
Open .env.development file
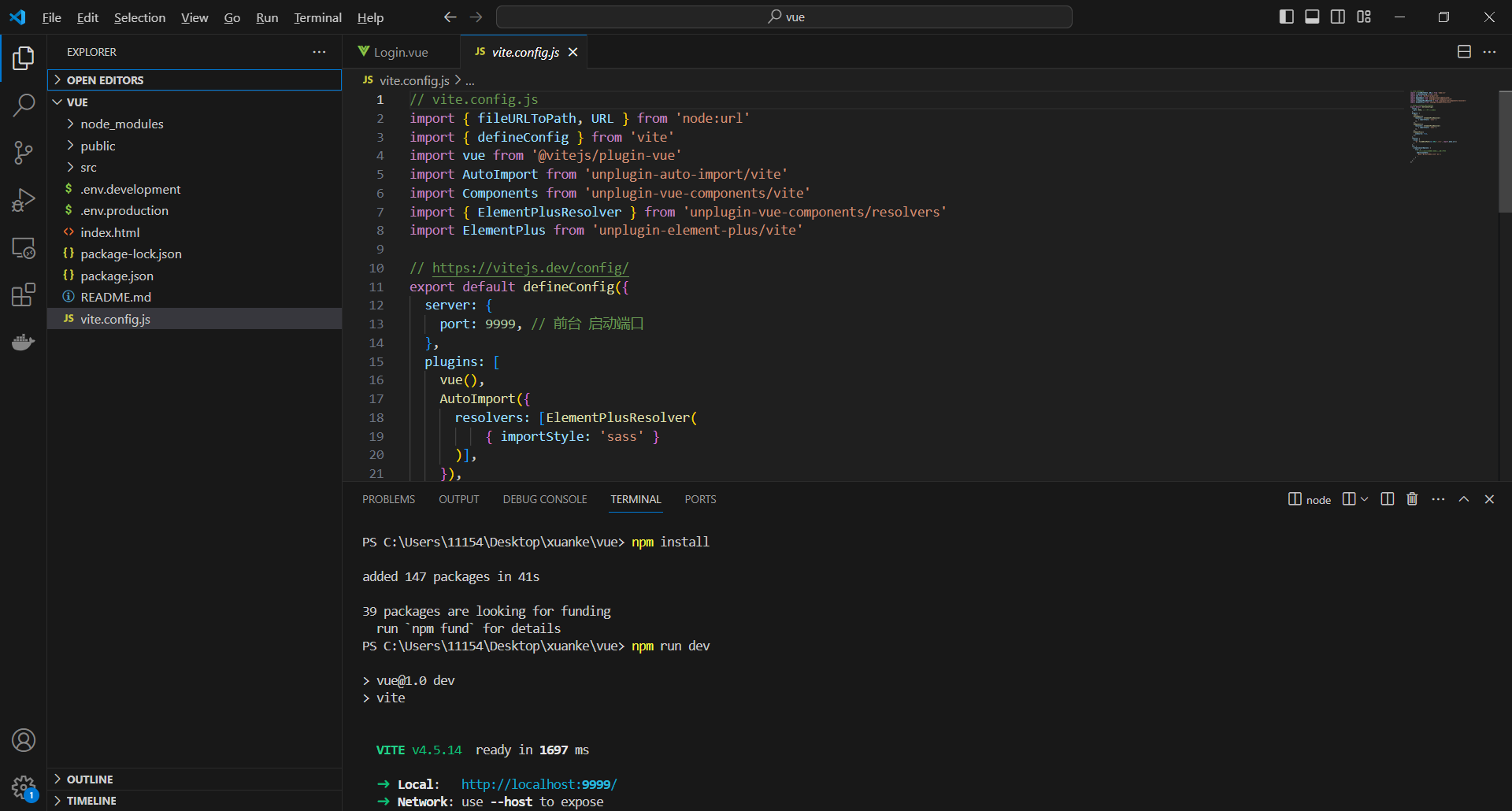195,189
